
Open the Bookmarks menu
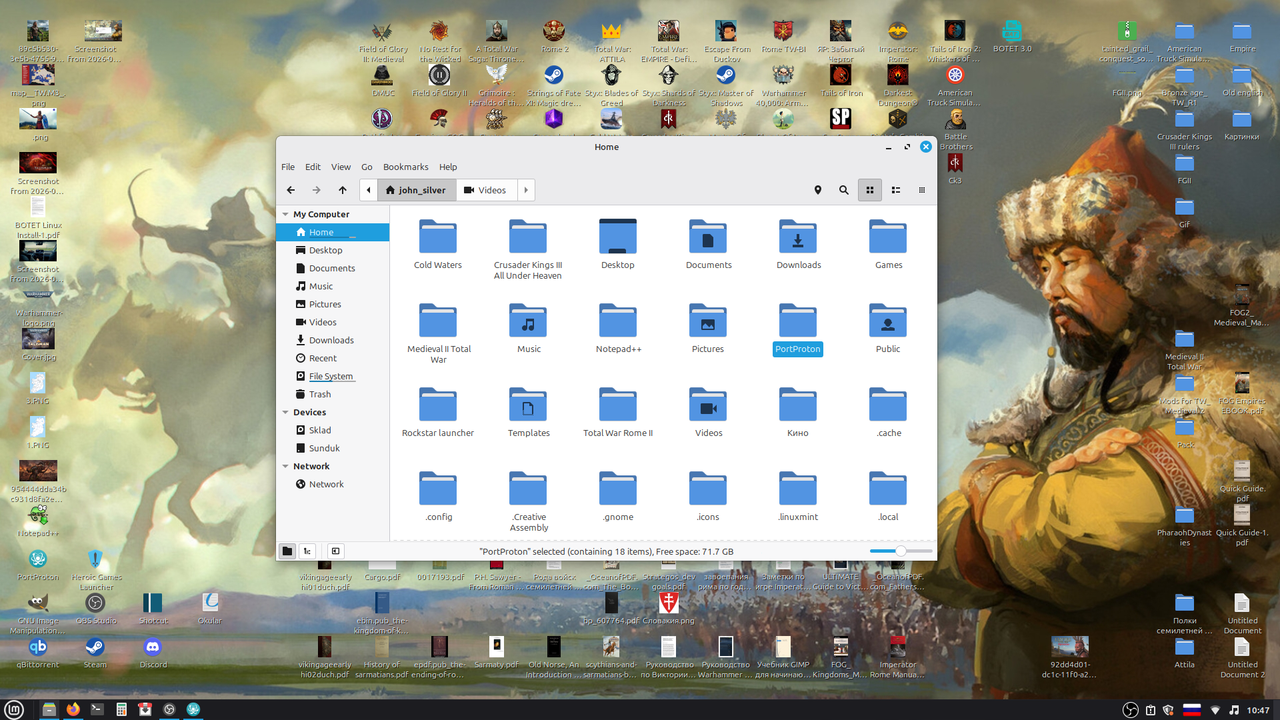tap(406, 167)
